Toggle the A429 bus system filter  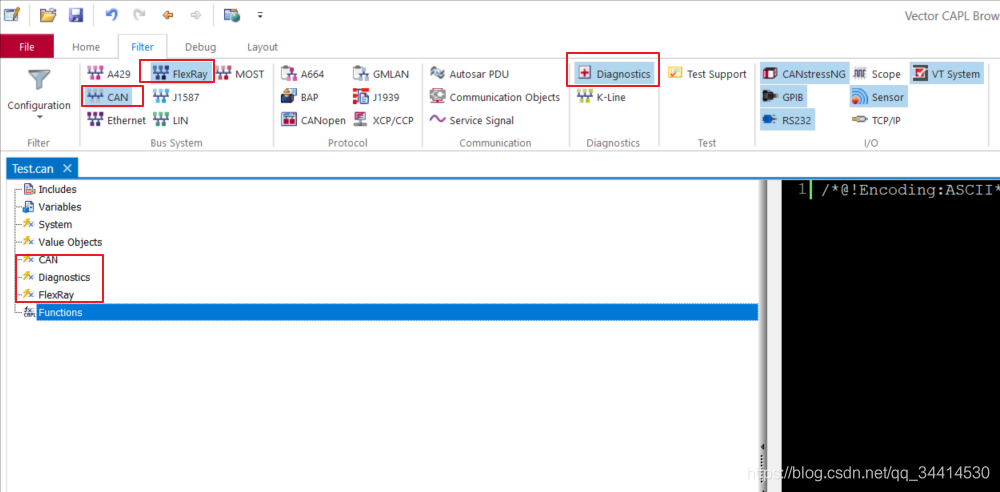click(109, 74)
